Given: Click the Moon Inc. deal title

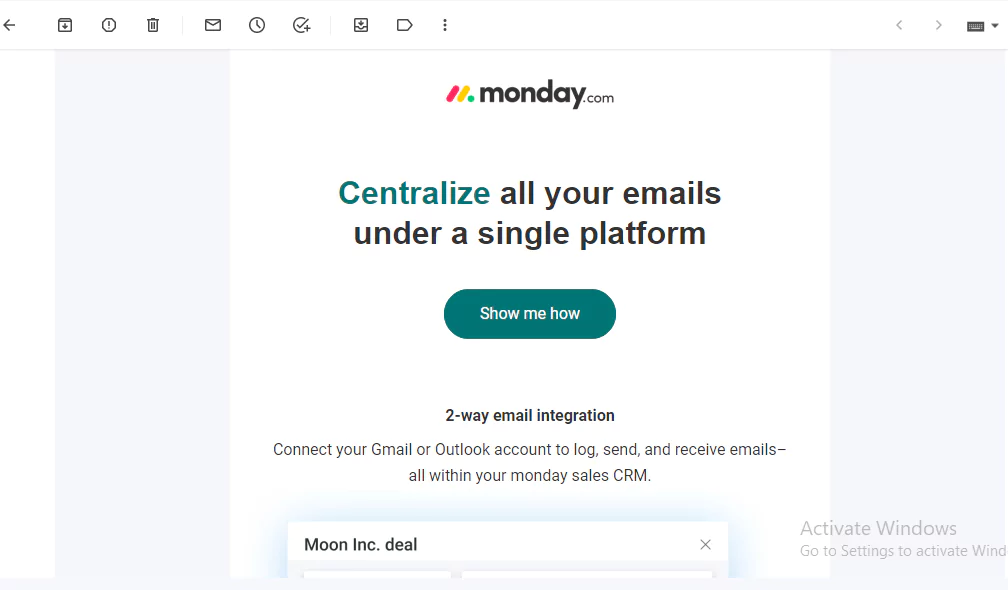Looking at the screenshot, I should tap(361, 544).
